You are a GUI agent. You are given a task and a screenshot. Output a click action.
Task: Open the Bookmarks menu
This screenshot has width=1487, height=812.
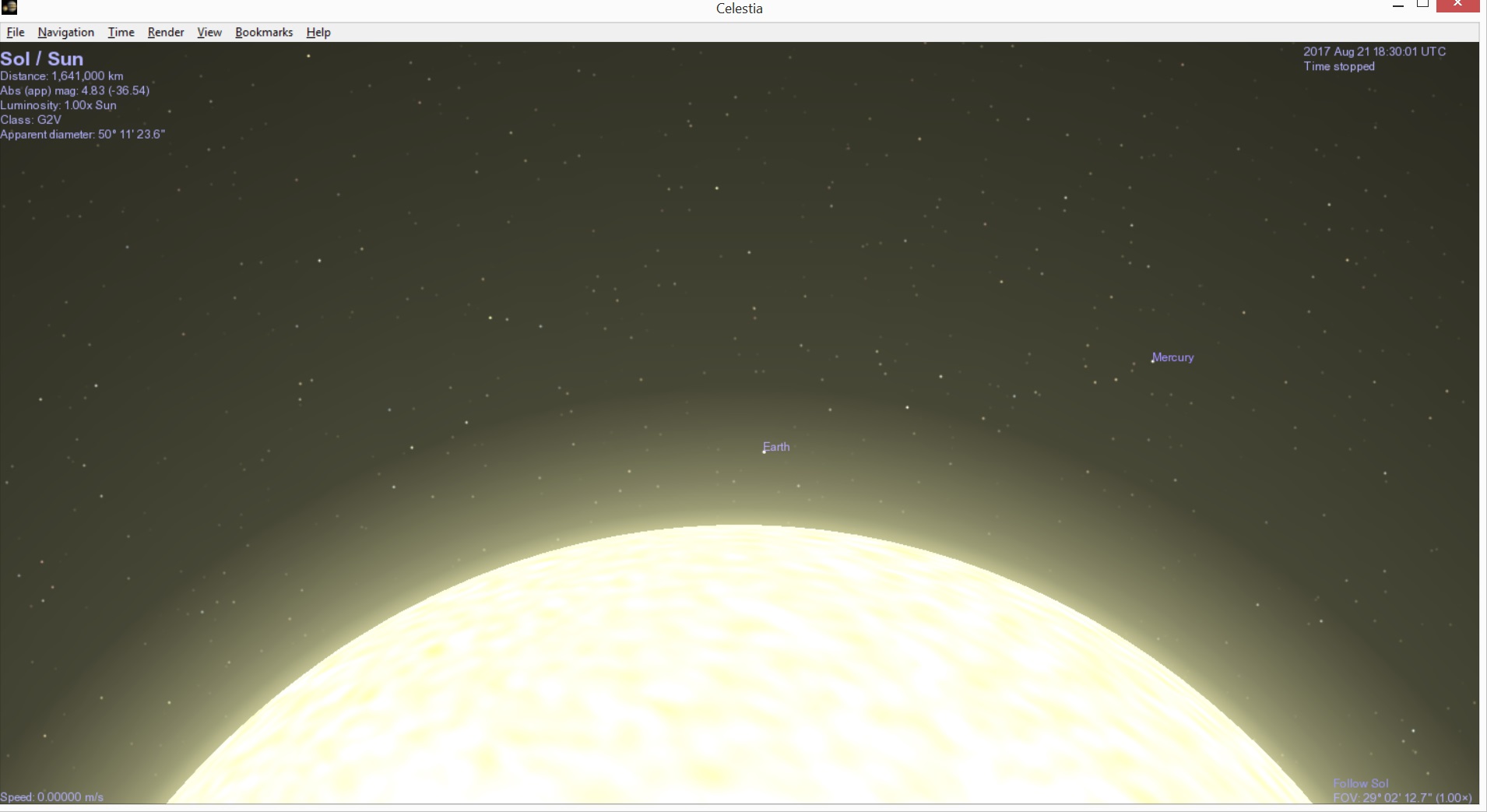264,32
